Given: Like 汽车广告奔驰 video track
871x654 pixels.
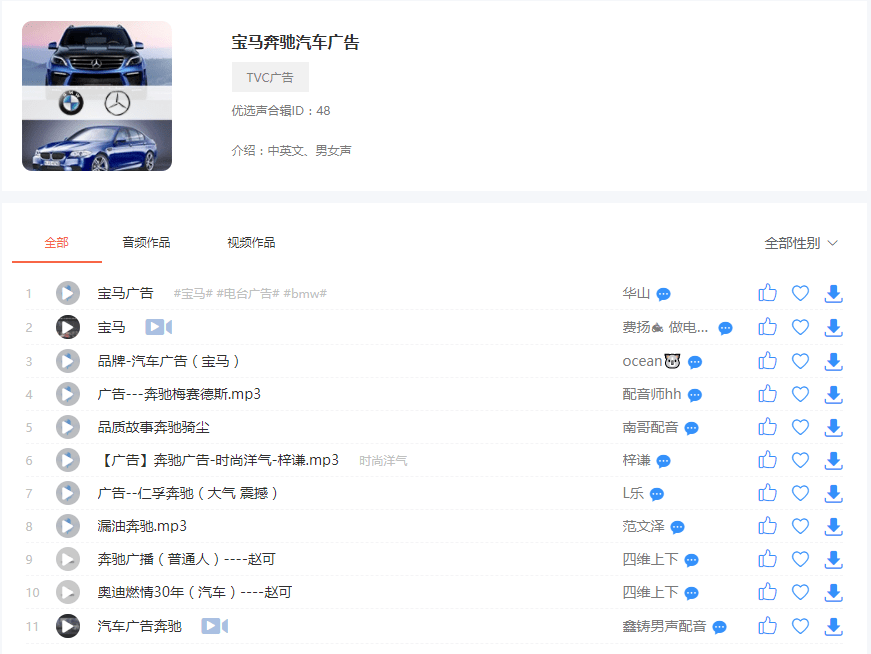Looking at the screenshot, I should pos(767,626).
